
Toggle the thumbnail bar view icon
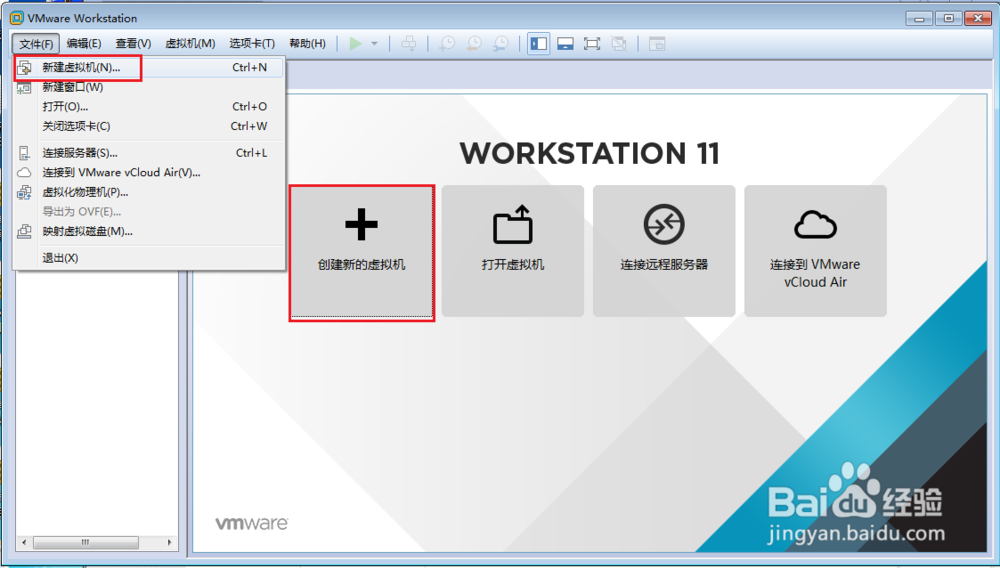(x=565, y=43)
